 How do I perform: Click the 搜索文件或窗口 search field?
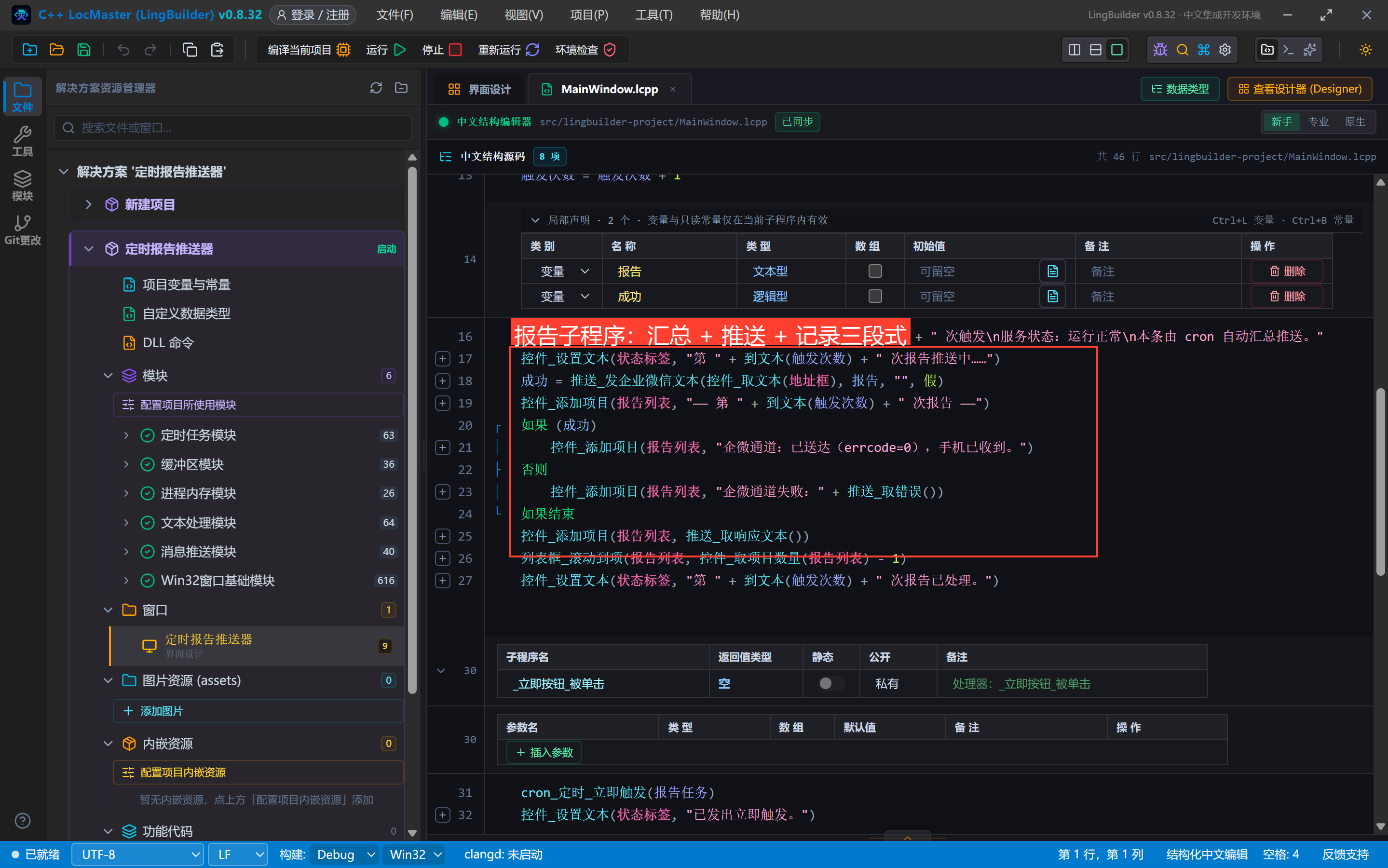[232, 127]
